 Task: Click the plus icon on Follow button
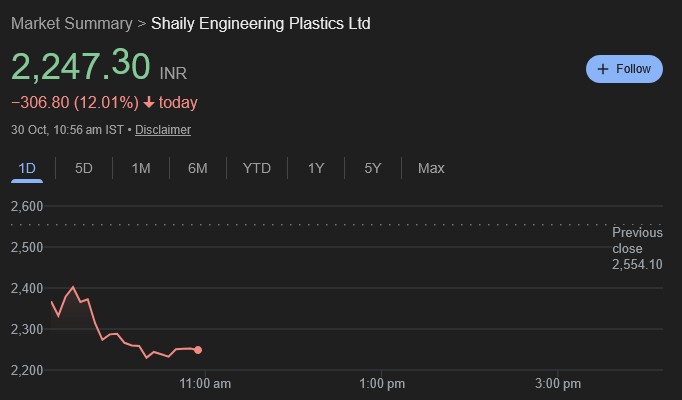[x=602, y=69]
